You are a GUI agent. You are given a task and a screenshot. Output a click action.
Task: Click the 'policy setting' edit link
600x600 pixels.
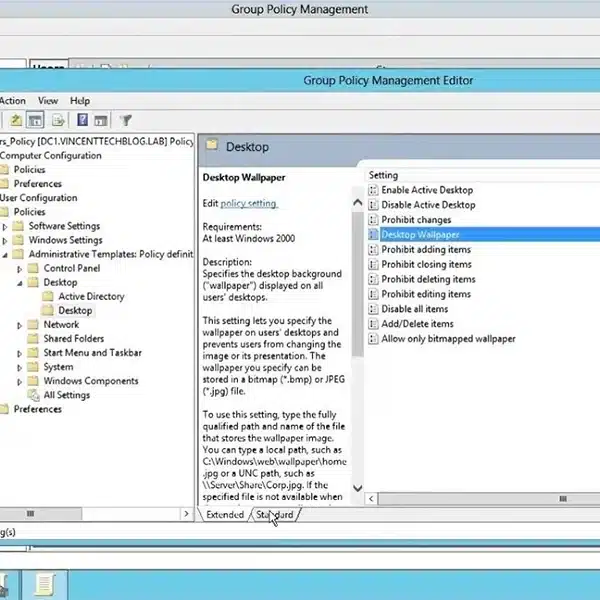coord(248,204)
